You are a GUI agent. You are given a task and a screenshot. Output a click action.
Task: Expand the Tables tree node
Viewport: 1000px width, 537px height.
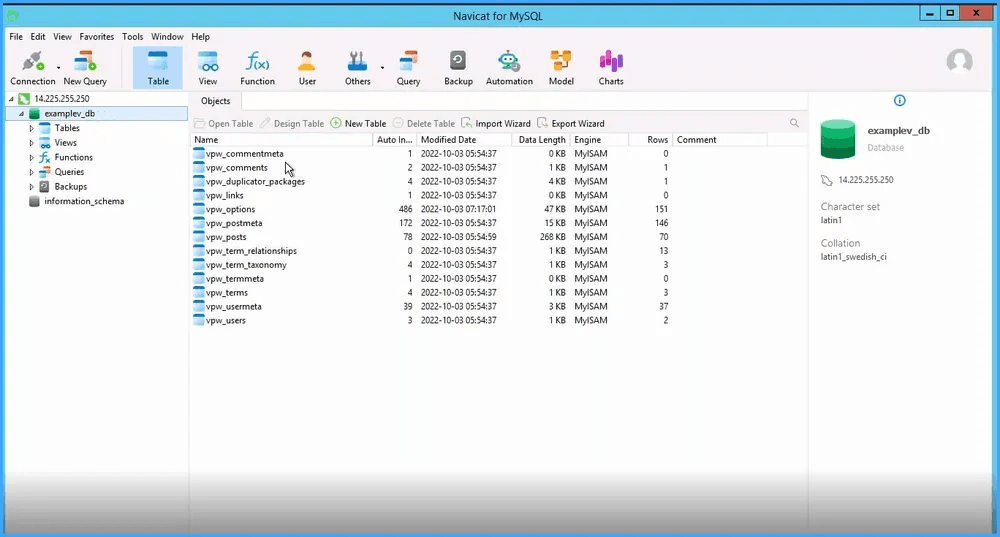coord(31,128)
